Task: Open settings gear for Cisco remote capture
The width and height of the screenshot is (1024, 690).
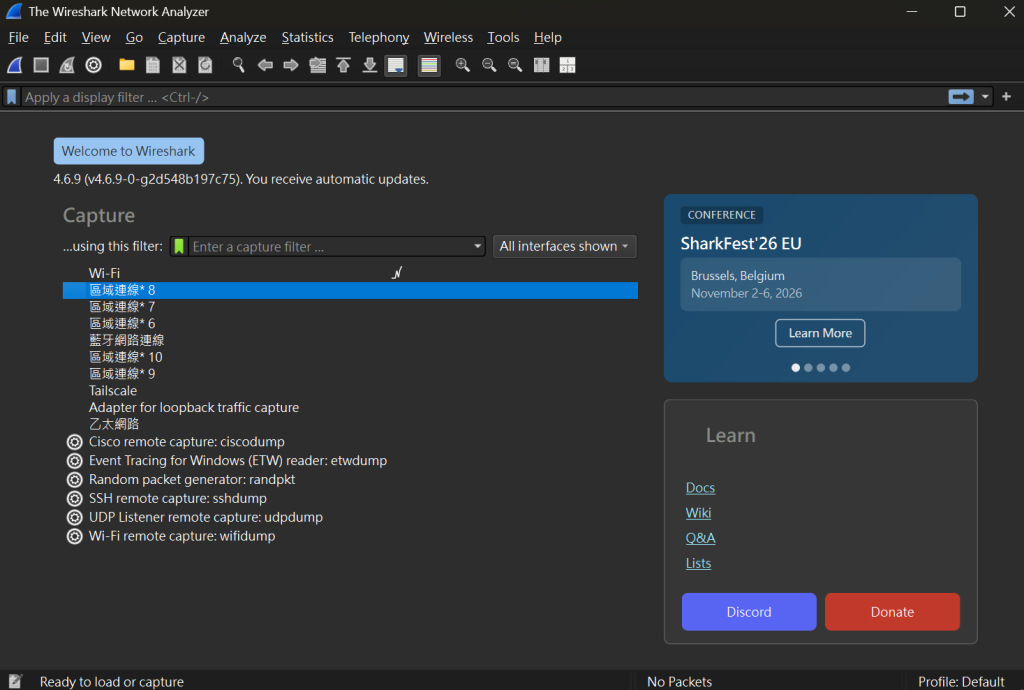Action: (75, 442)
